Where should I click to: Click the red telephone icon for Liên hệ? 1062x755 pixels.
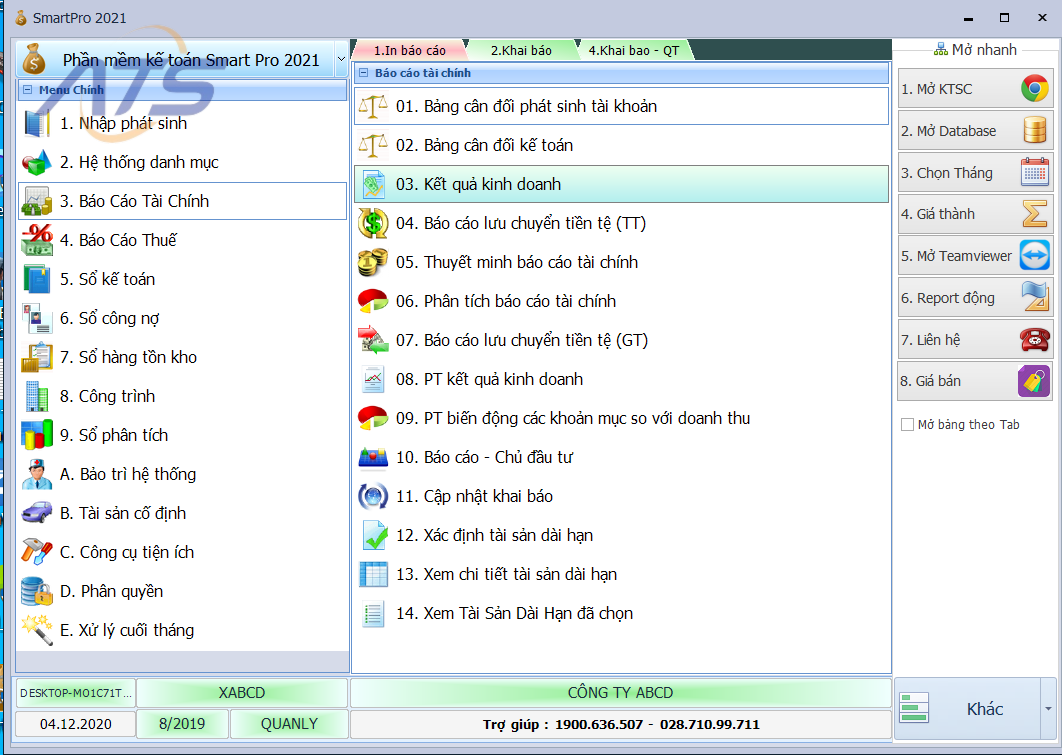click(1034, 340)
